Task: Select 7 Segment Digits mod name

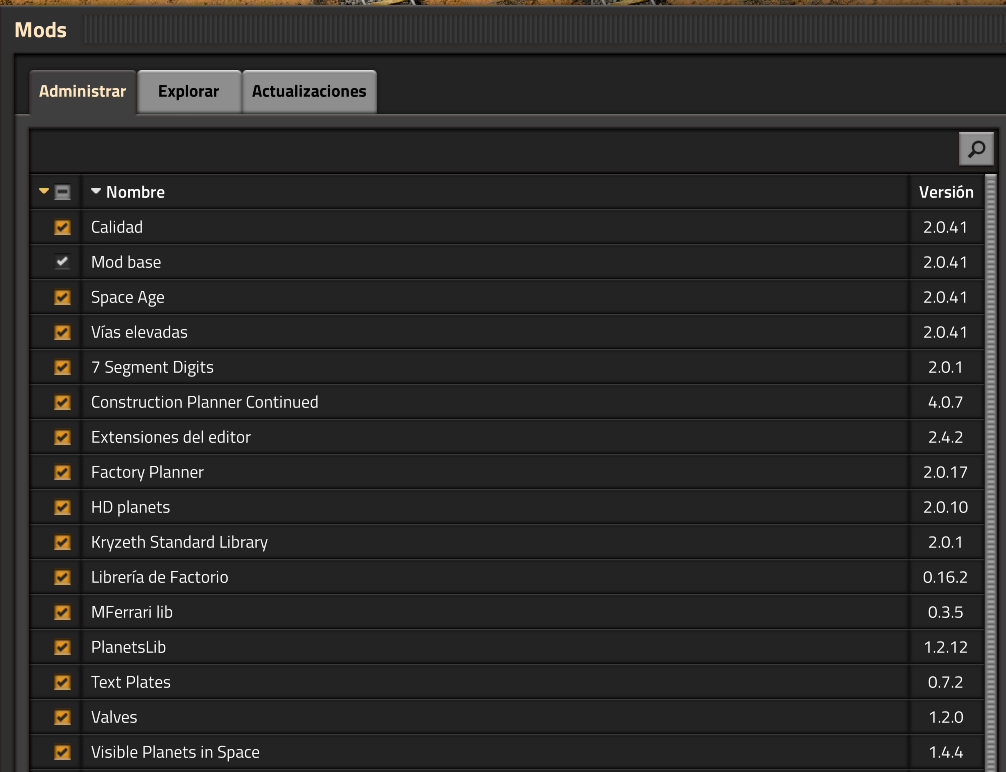Action: tap(152, 367)
